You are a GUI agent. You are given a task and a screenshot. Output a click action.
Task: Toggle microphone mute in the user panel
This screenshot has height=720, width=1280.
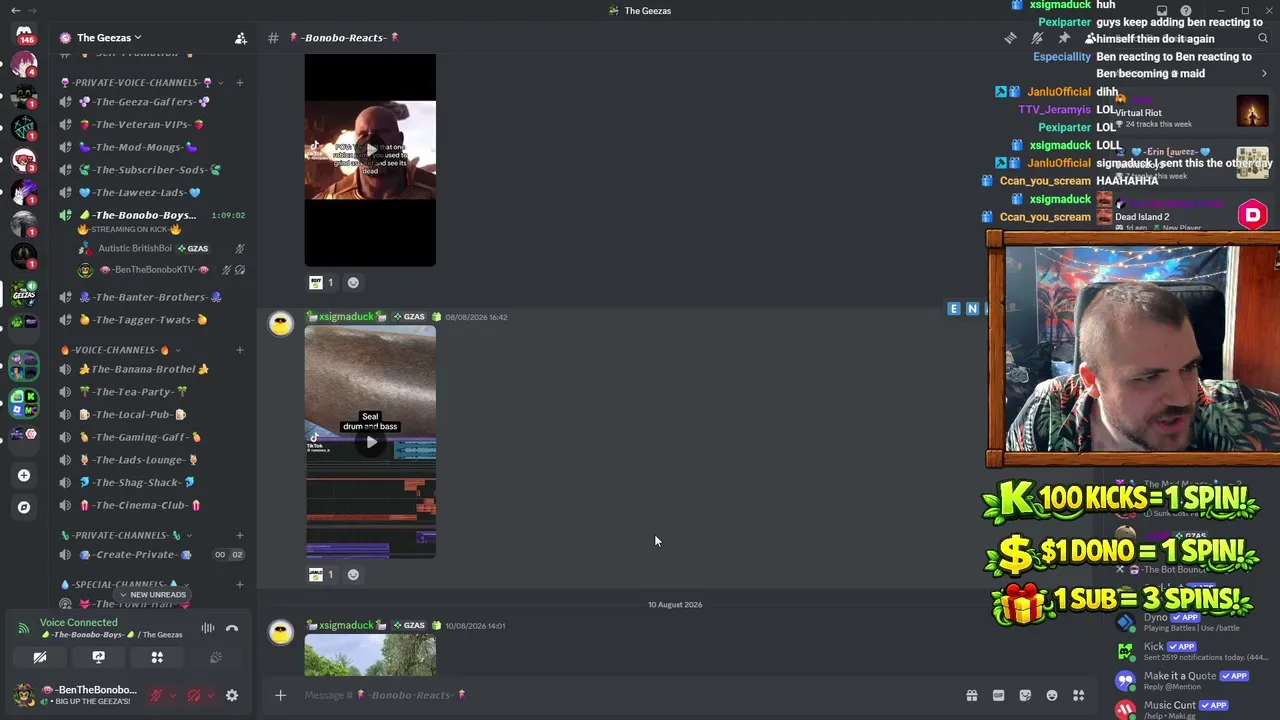coord(156,696)
